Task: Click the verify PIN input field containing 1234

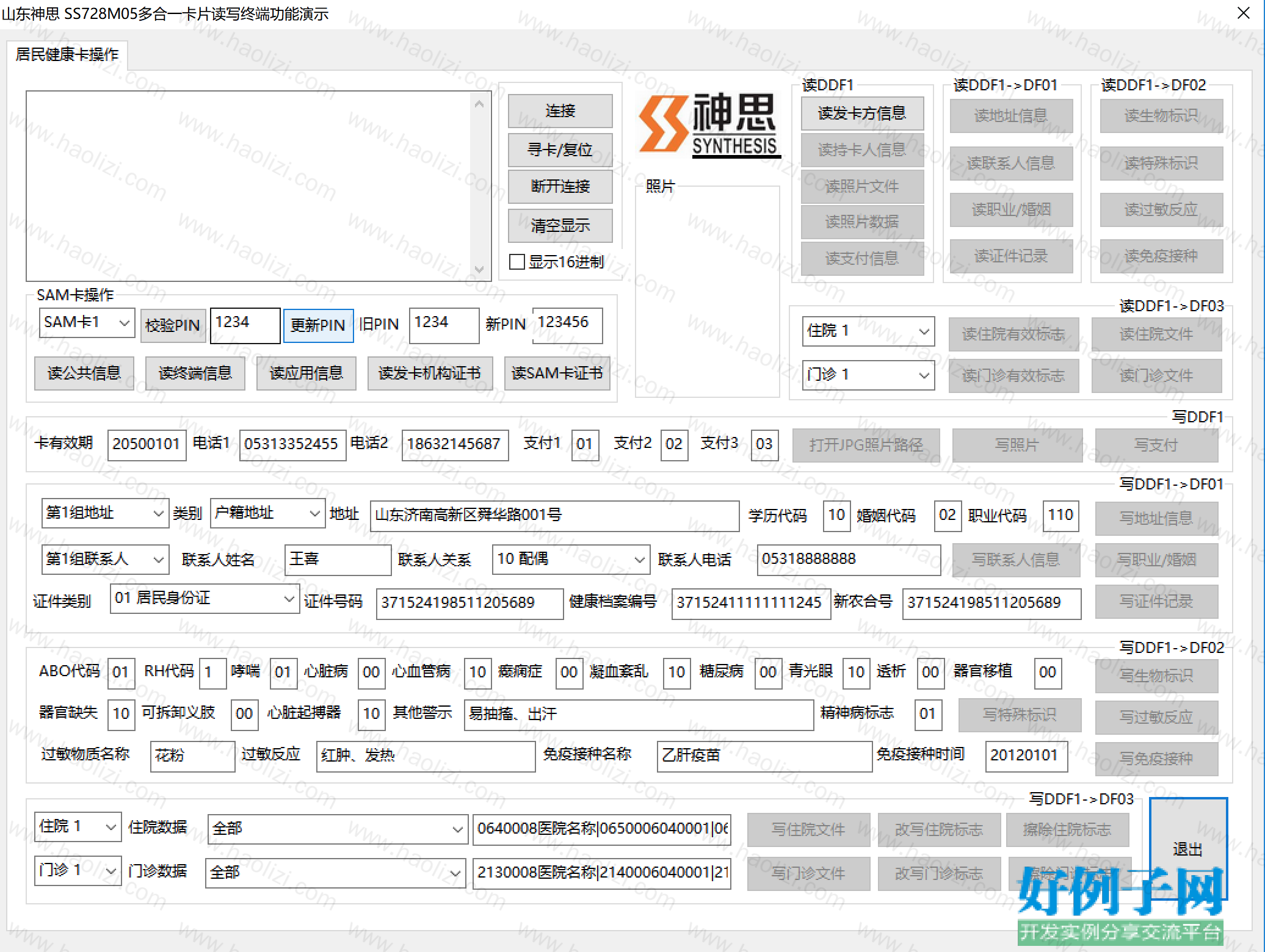Action: pyautogui.click(x=245, y=326)
